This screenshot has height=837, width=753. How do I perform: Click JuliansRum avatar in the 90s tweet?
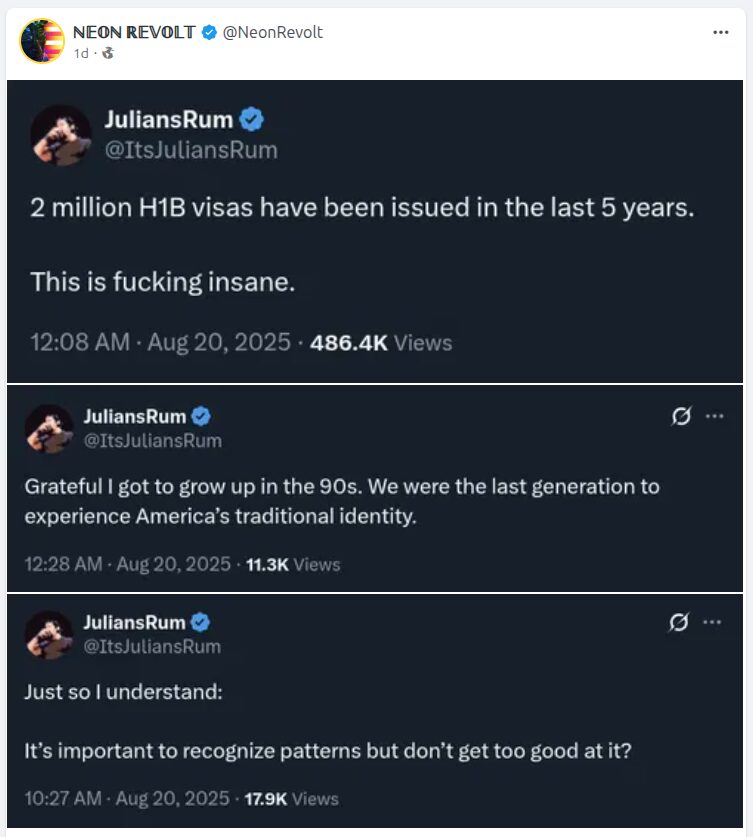[49, 429]
